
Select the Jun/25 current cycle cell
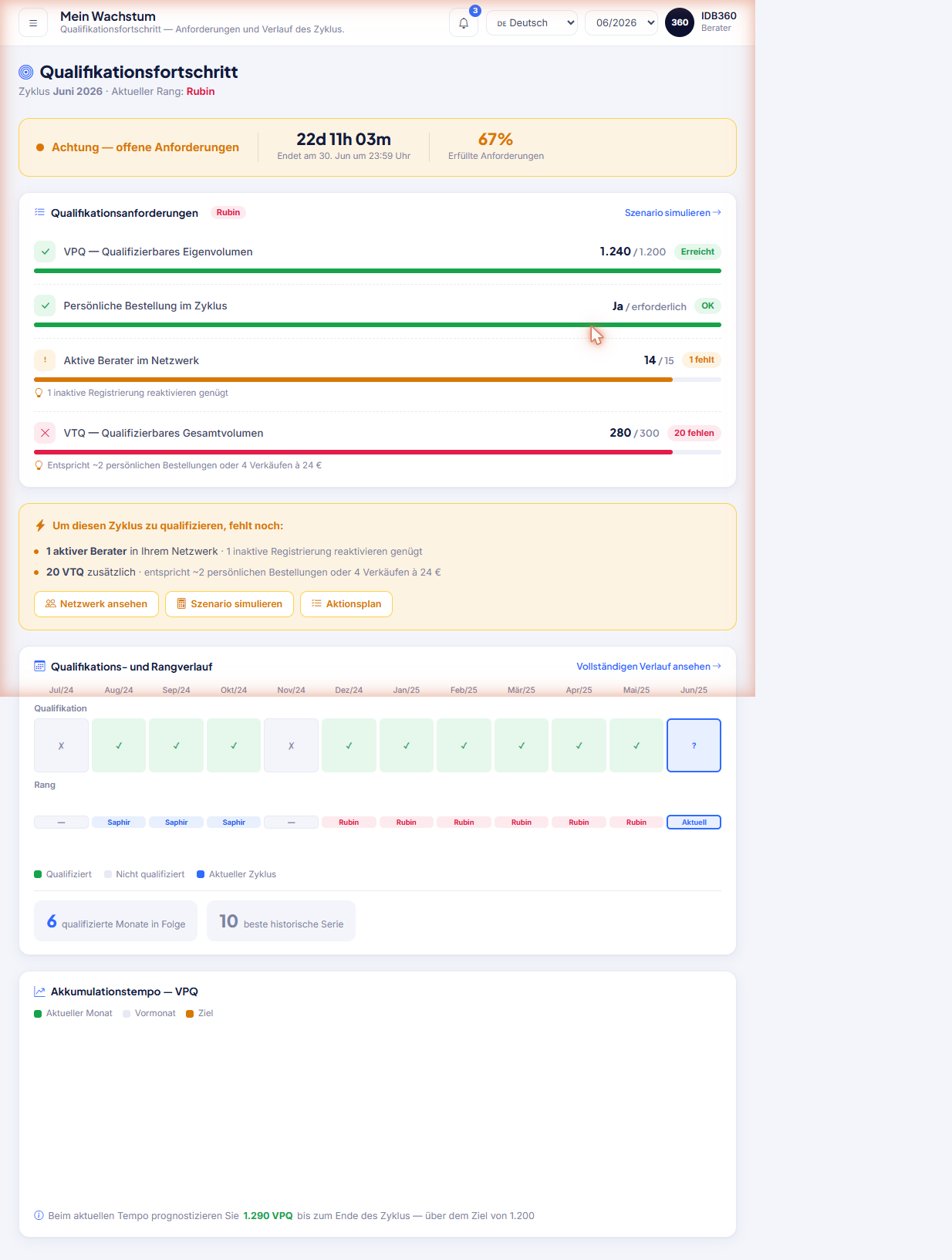click(694, 745)
